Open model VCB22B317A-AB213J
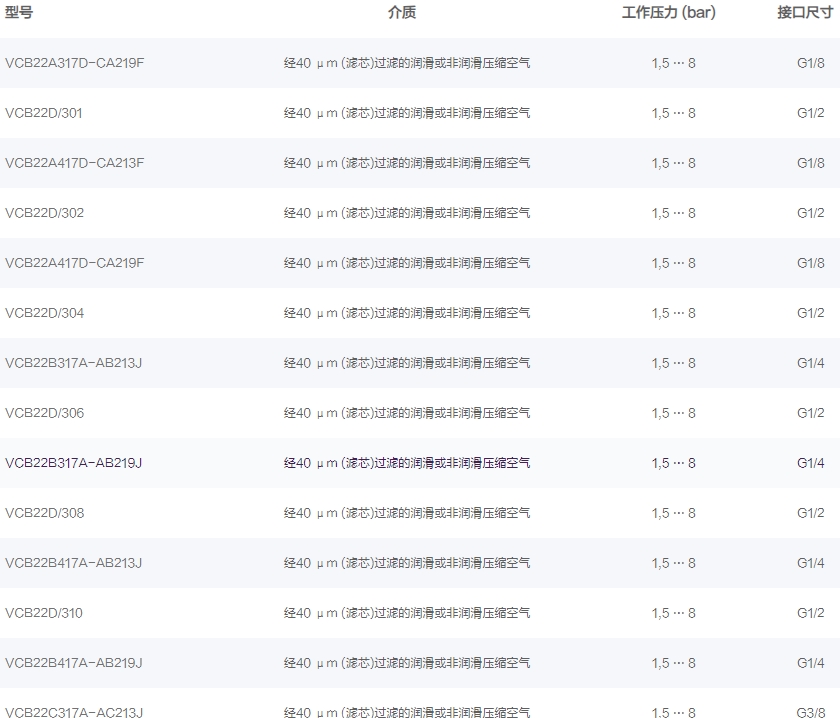This screenshot has height=718, width=840. pyautogui.click(x=73, y=363)
